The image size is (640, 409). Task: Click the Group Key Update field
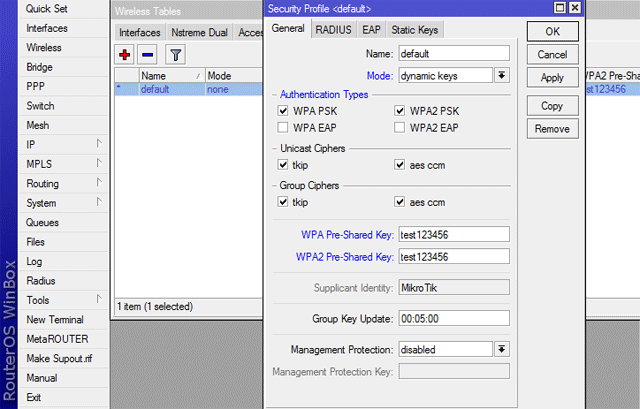[454, 318]
